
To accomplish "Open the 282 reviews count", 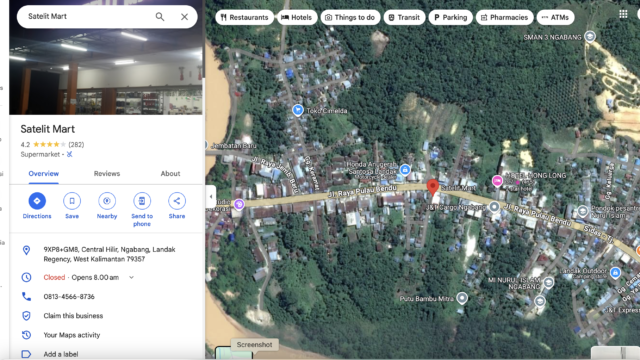I will (76, 144).
